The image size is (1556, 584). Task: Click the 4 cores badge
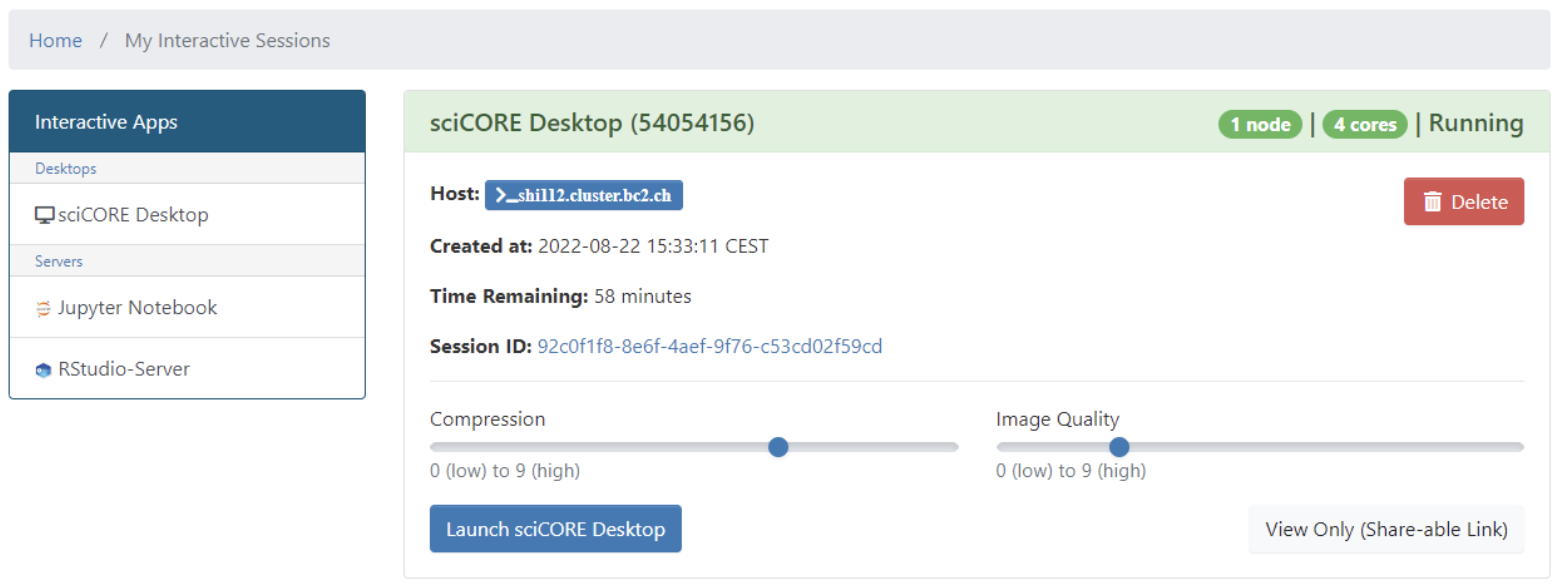(x=1364, y=124)
